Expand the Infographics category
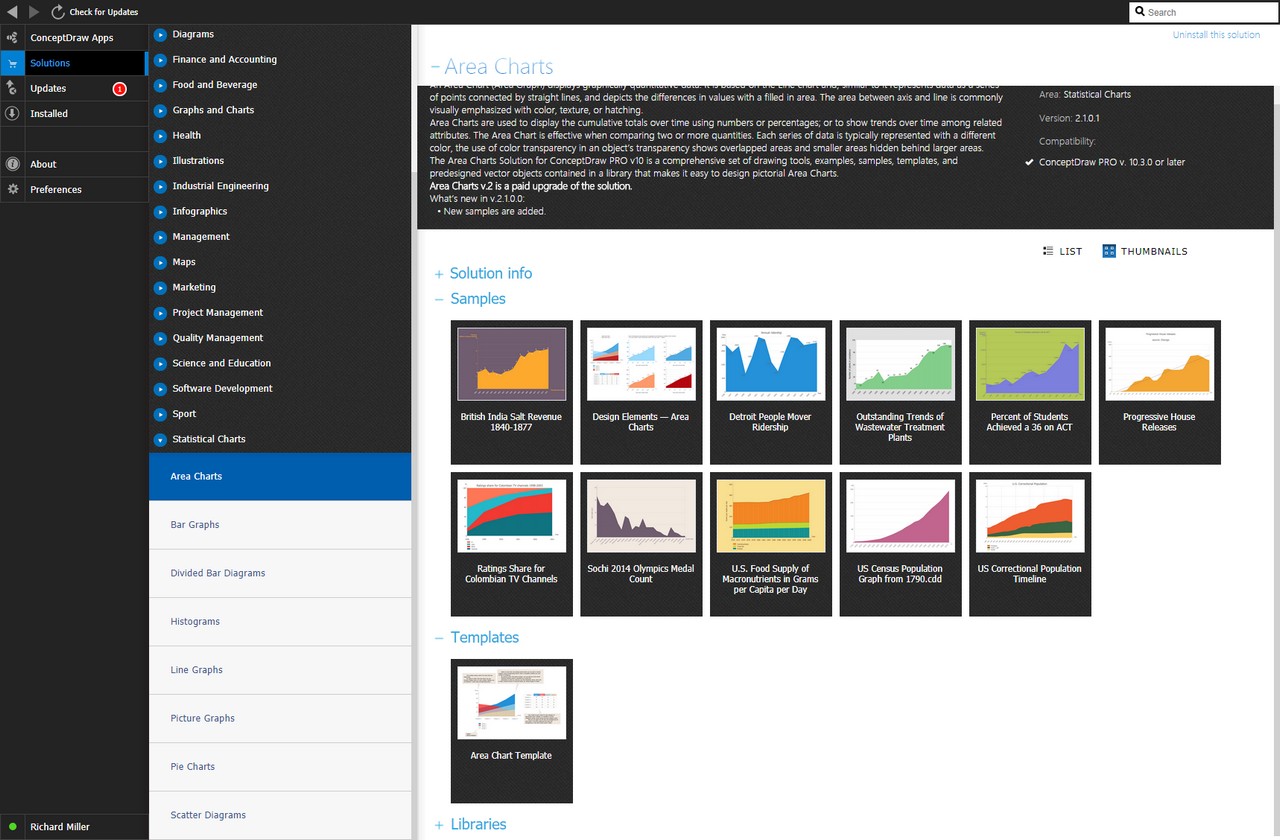This screenshot has width=1280, height=840. click(160, 212)
